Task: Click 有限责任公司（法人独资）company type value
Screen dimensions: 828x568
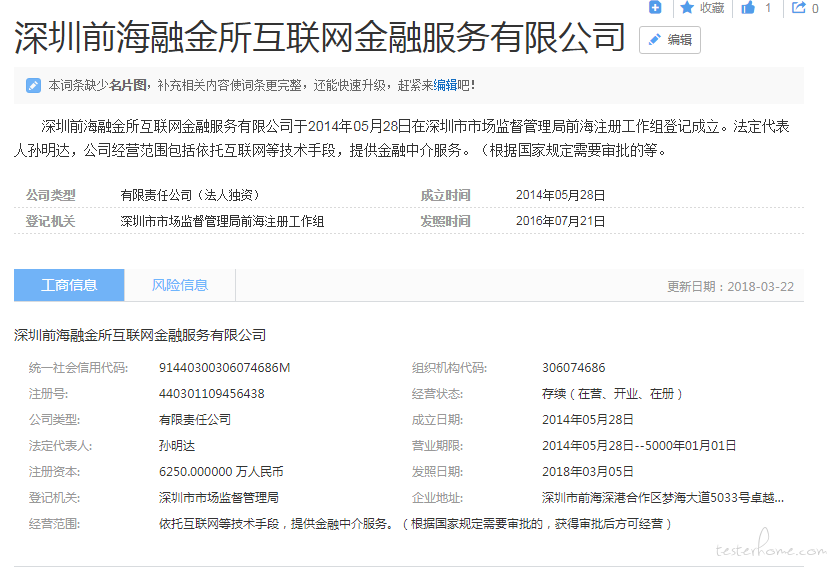Action: point(191,195)
